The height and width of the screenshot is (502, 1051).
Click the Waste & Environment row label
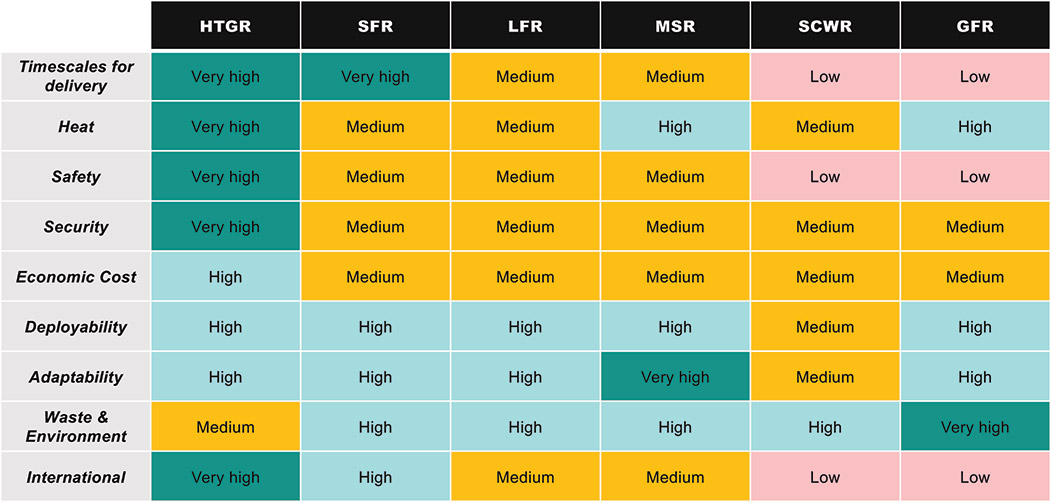pos(76,427)
